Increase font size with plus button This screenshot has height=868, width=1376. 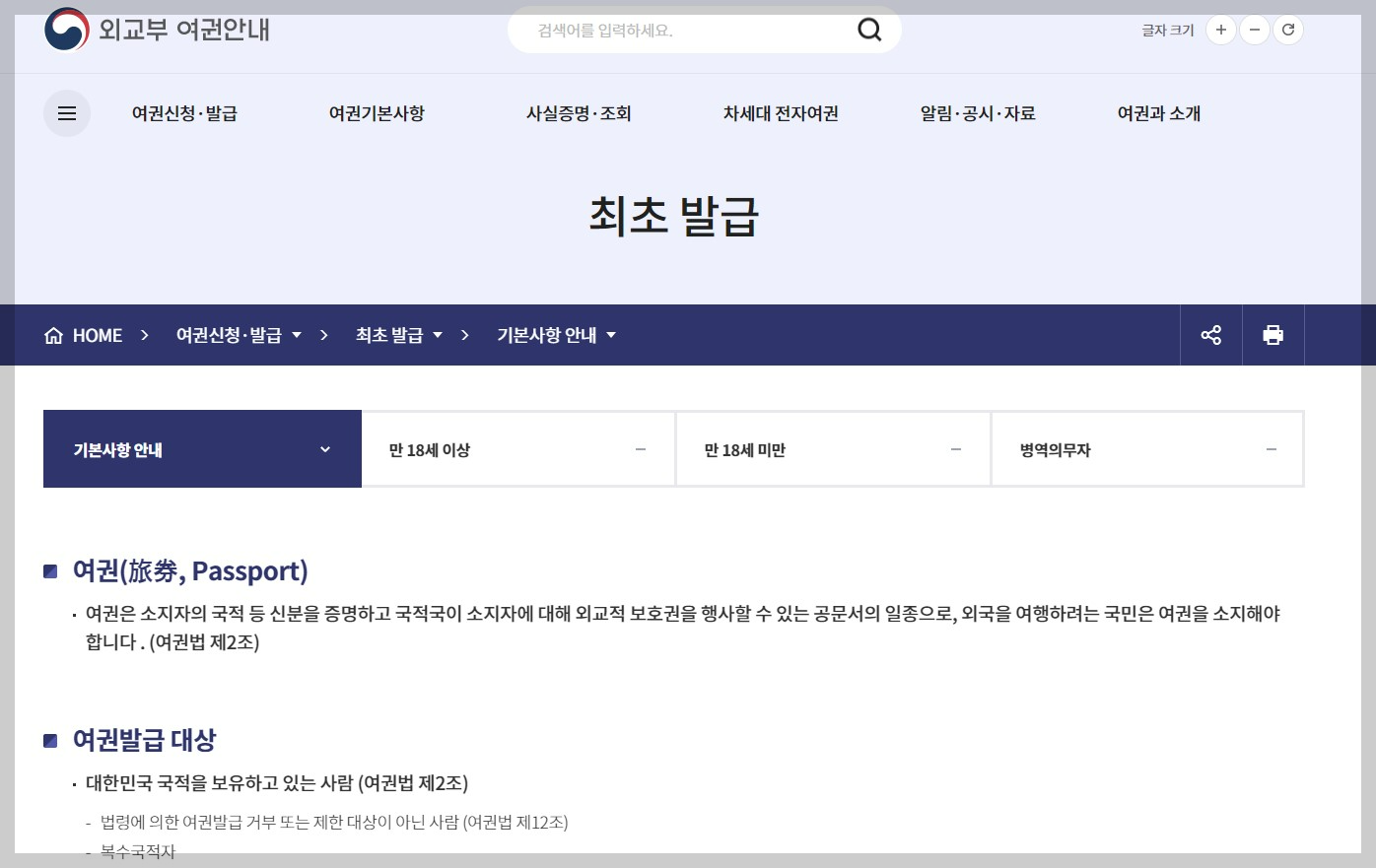[1220, 30]
